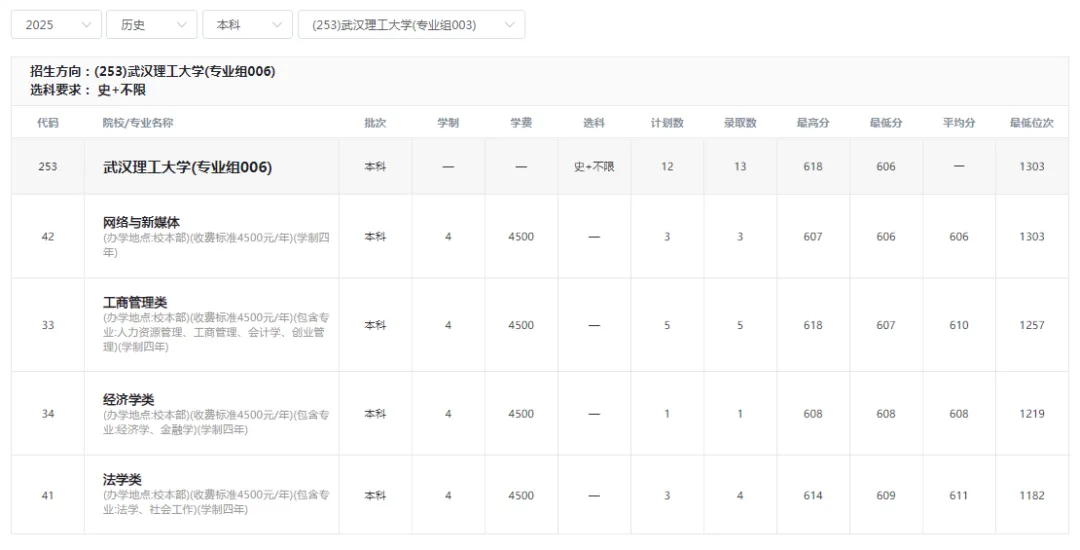Select the 武汉理工大学(专业组006) table row title
The image size is (1080, 550).
(x=187, y=167)
